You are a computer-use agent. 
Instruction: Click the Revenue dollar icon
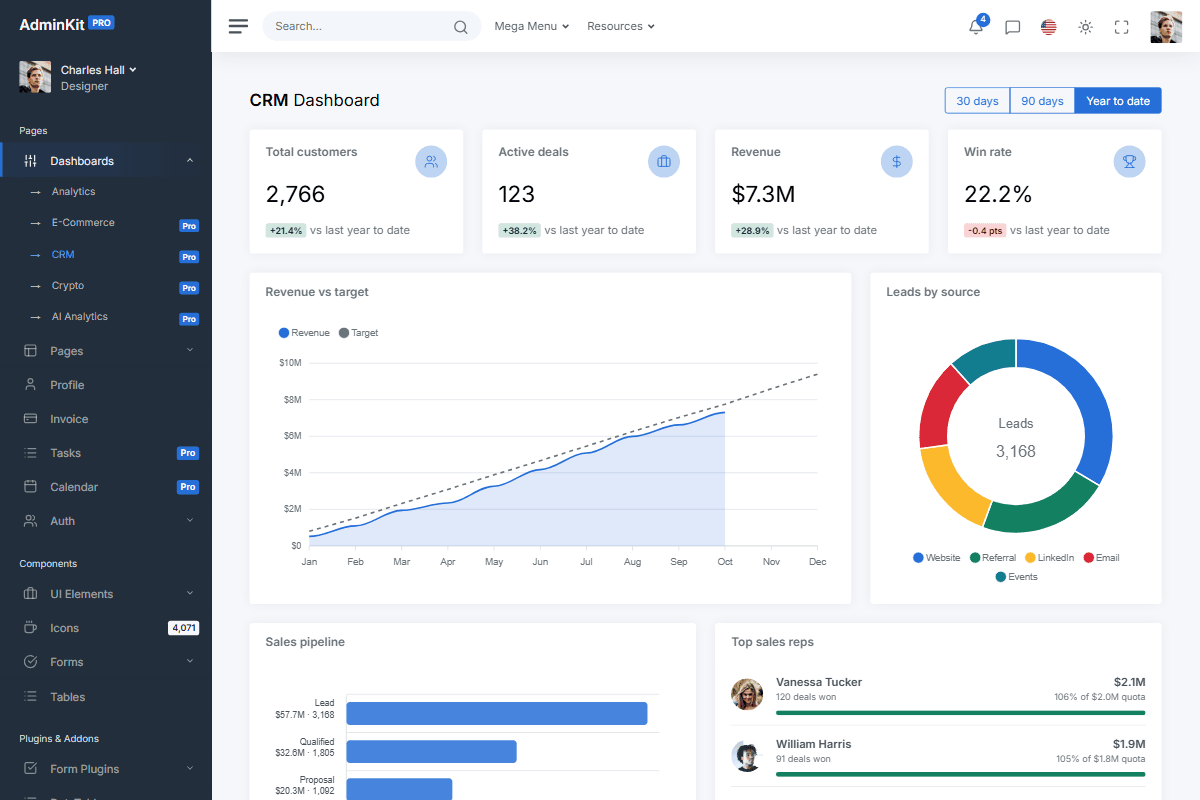coord(897,161)
